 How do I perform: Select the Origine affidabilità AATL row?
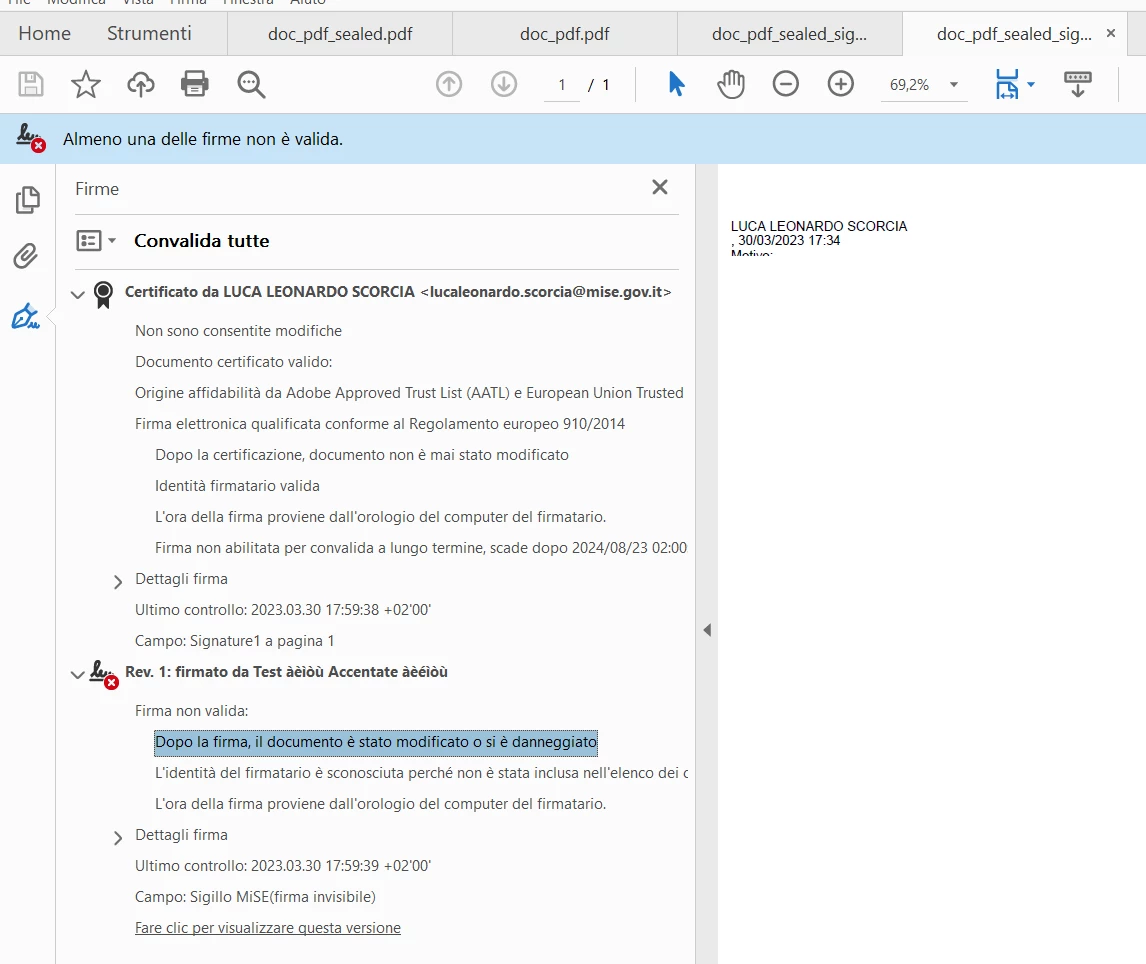coord(409,392)
